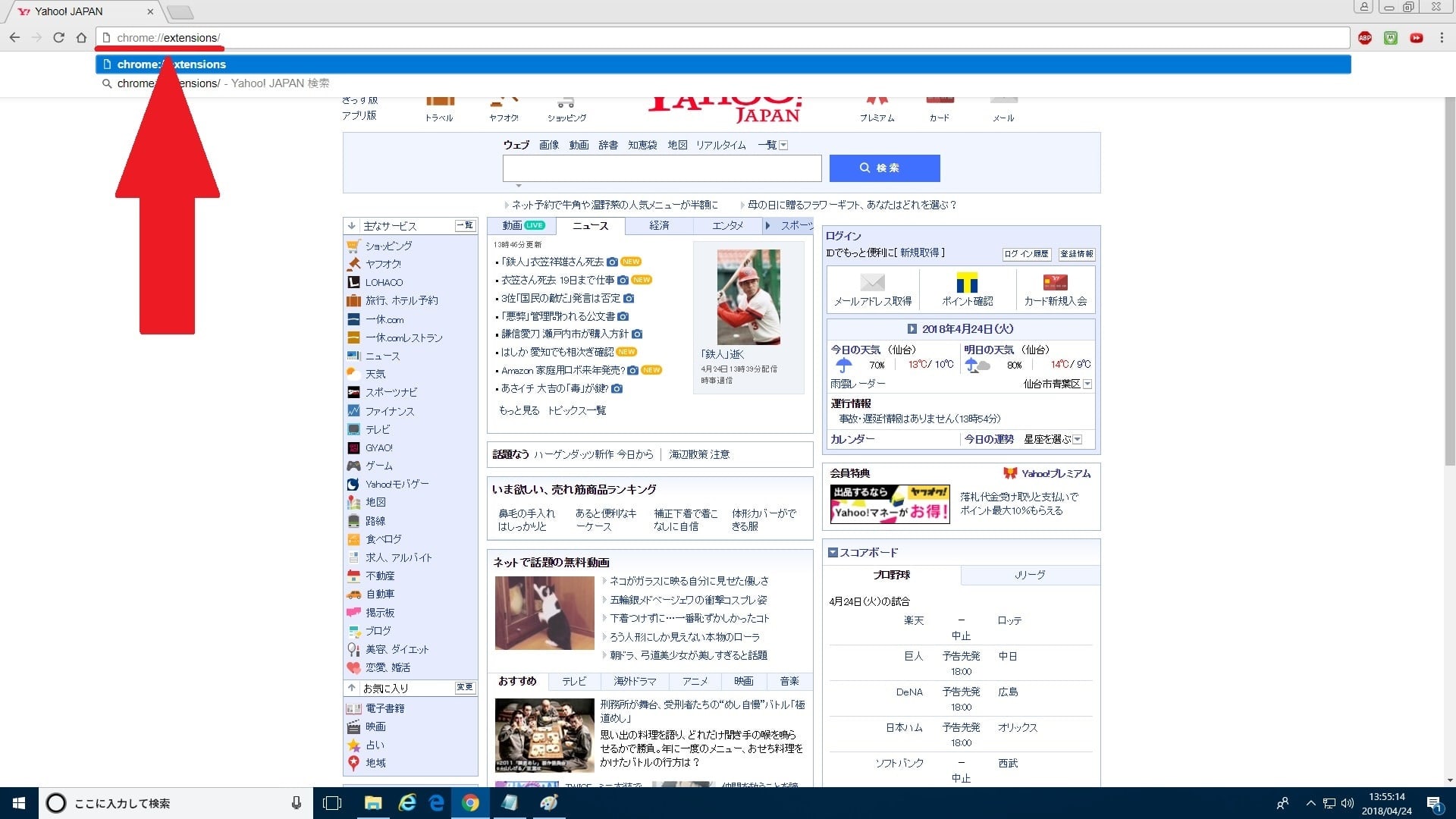Click the ゲーム controller icon
The width and height of the screenshot is (1456, 819).
point(353,466)
